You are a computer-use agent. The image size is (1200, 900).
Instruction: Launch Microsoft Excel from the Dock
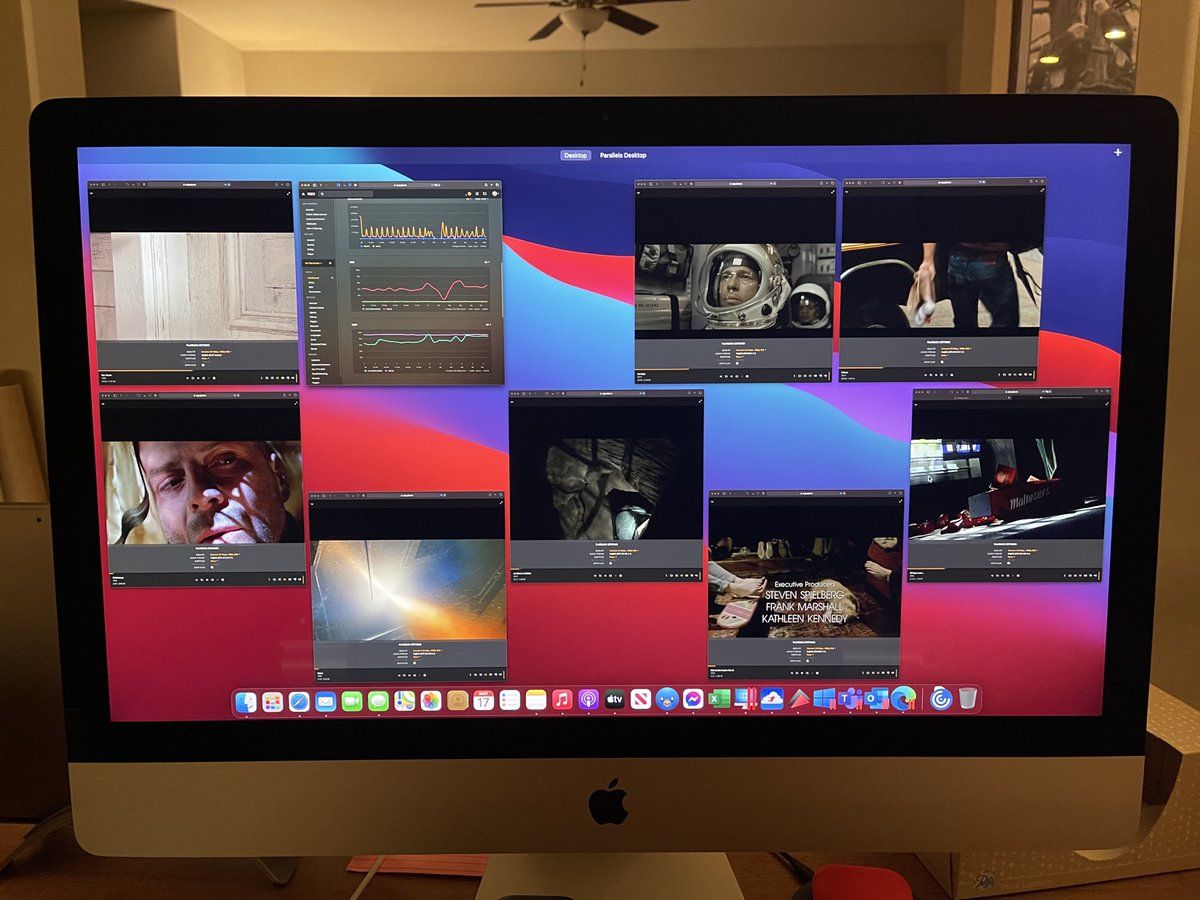(719, 700)
